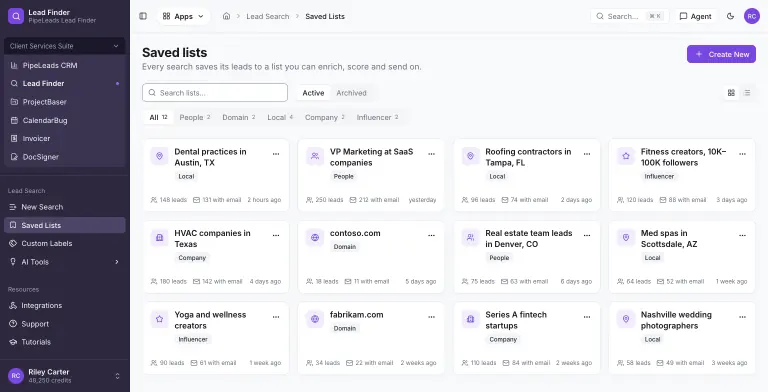Screen dimensions: 768x392
Task: Open options for HVAC companies in Texas
Action: point(276,235)
